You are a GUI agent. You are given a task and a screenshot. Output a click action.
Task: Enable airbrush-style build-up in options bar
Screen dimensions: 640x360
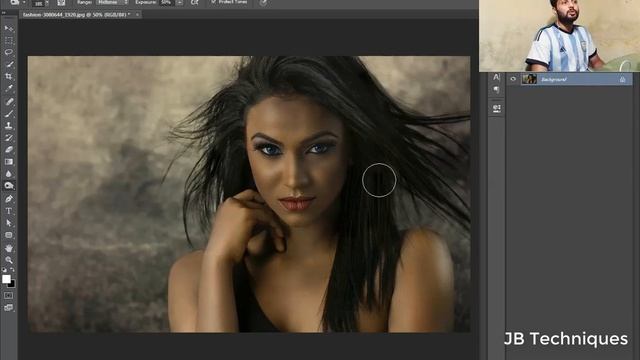[x=195, y=2]
